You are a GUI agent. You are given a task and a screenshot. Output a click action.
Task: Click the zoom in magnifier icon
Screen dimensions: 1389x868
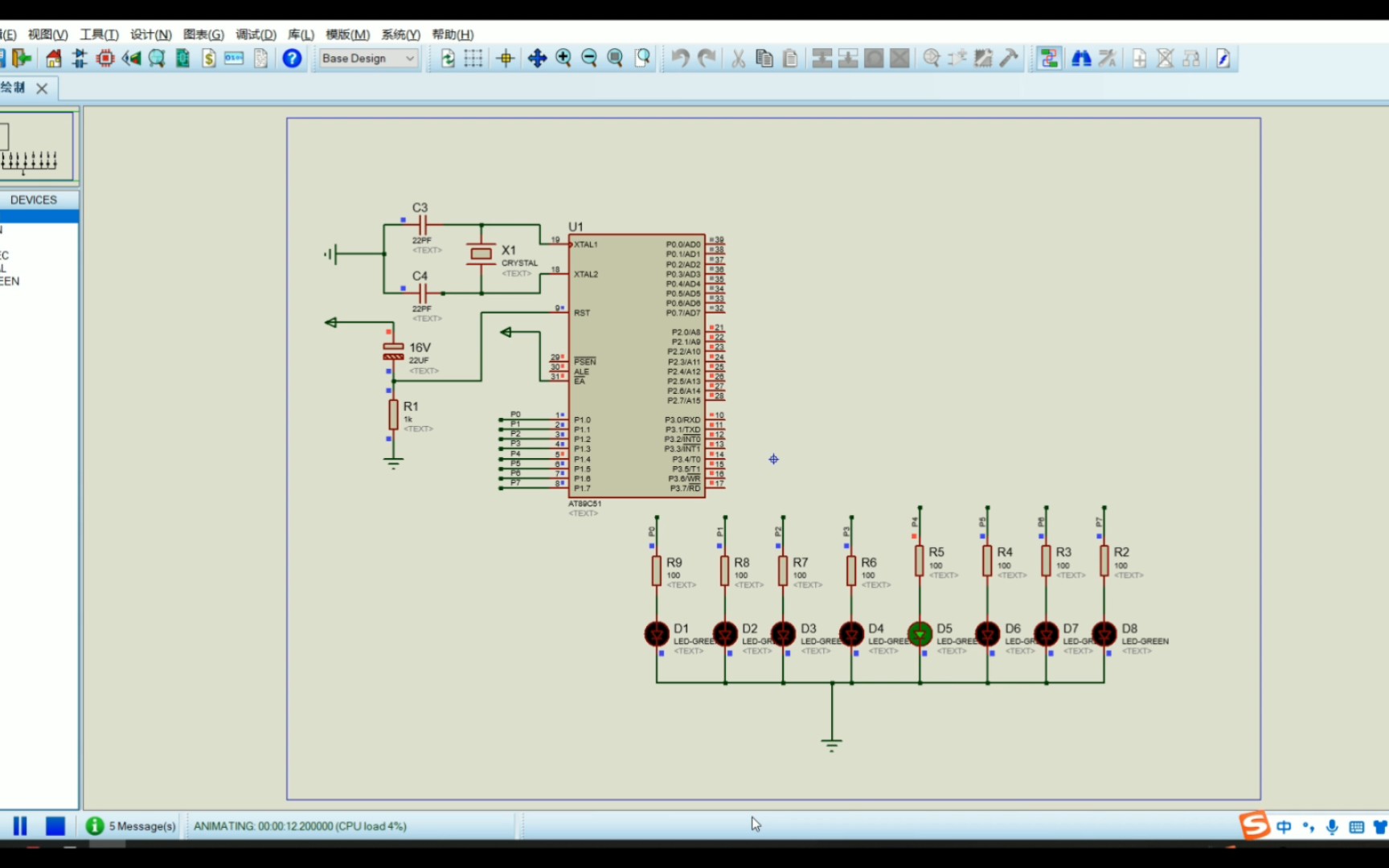coord(563,59)
